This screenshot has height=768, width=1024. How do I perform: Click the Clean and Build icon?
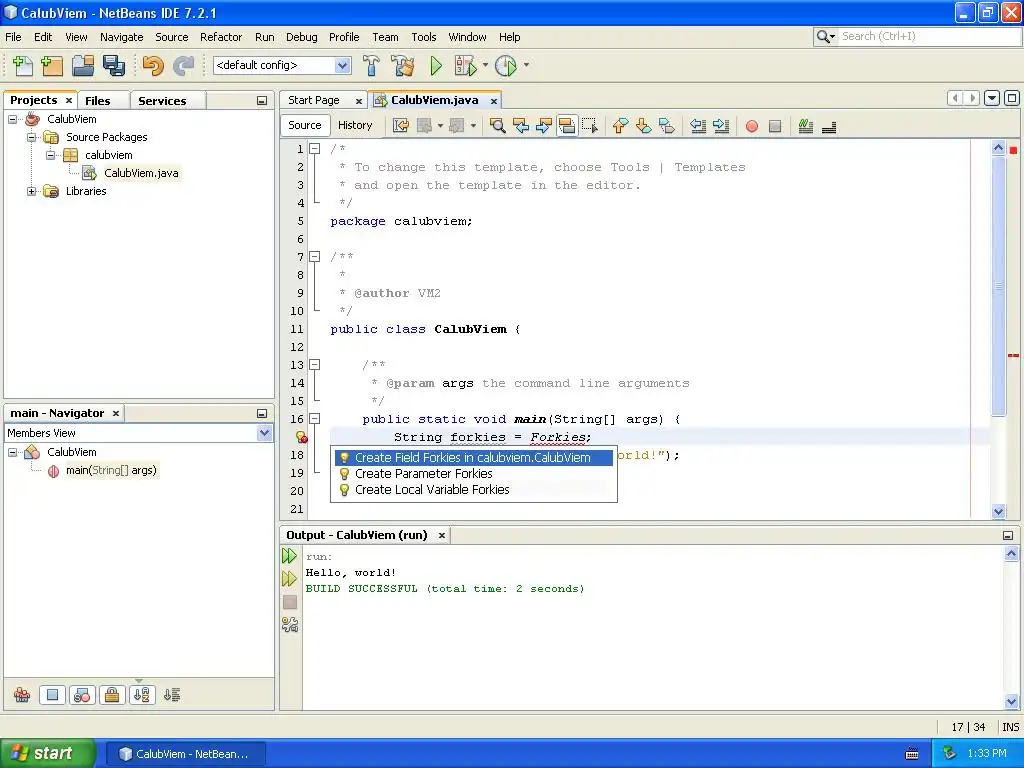tap(402, 65)
